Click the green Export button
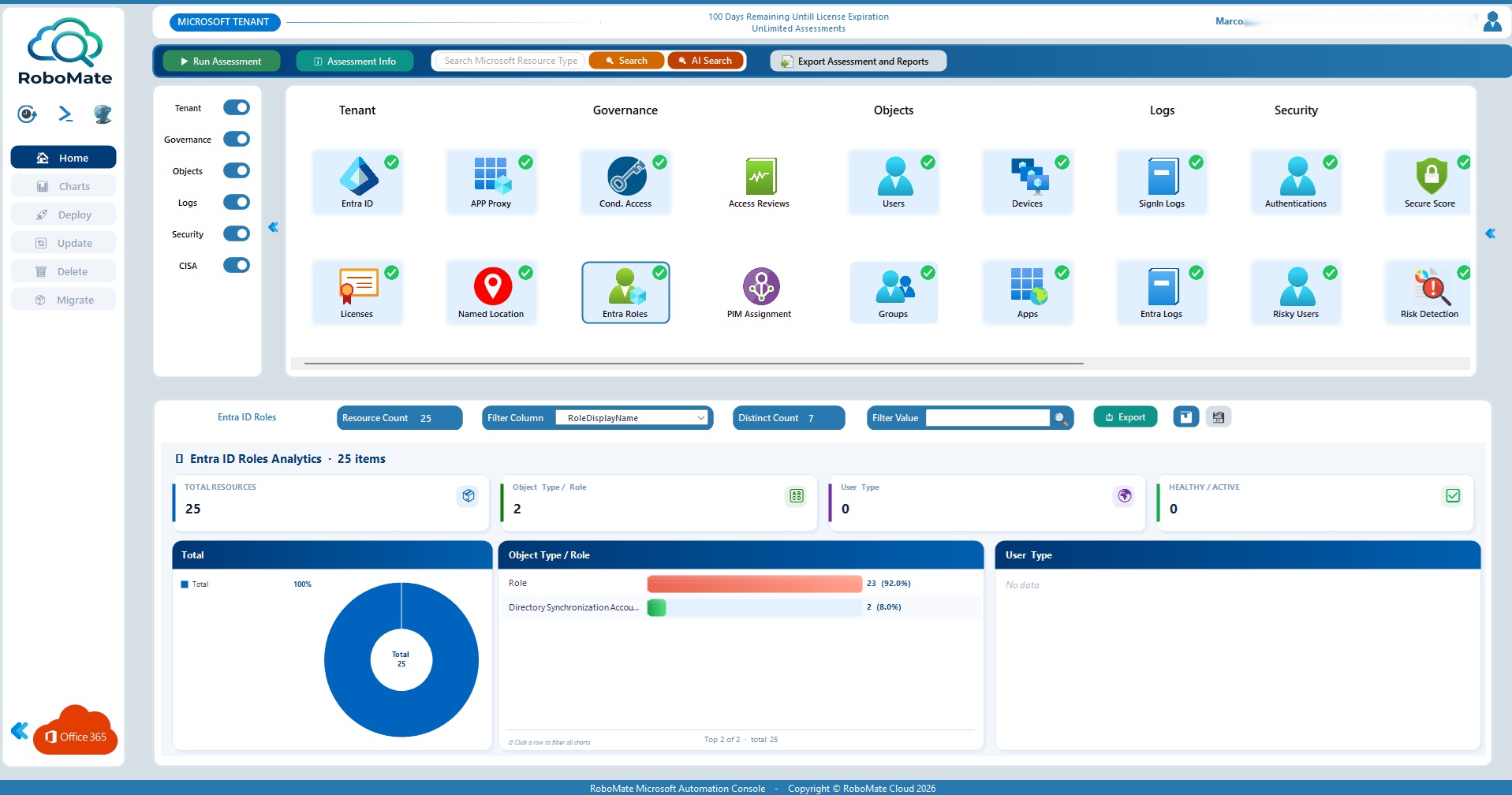This screenshot has width=1512, height=795. 1126,417
